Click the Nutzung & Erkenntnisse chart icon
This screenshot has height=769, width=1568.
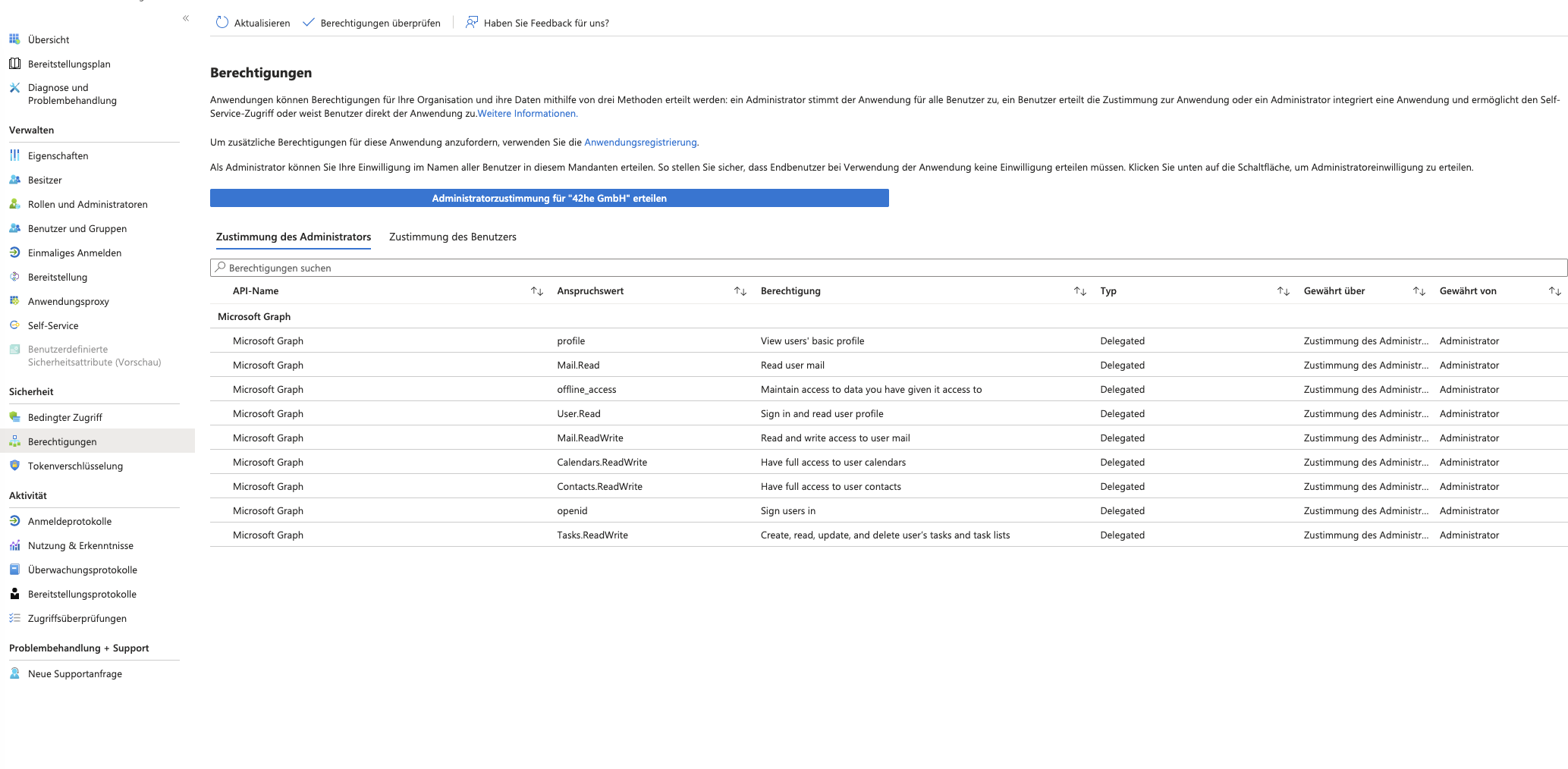14,545
